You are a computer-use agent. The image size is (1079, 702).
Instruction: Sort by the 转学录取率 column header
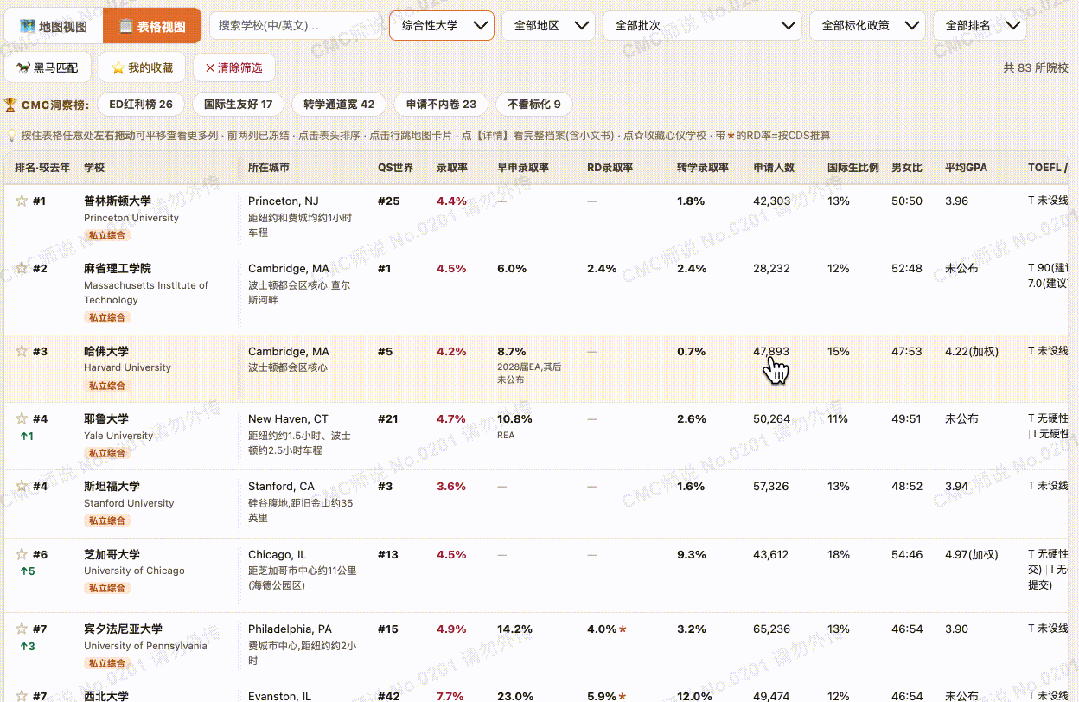(x=703, y=167)
